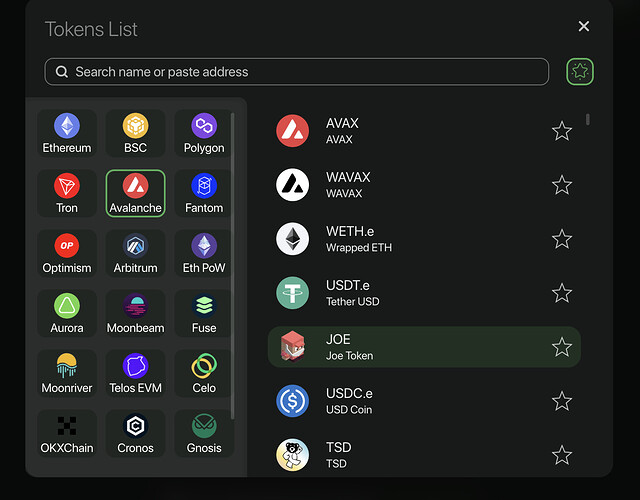640x500 pixels.
Task: Favorite the AVAX token
Action: pyautogui.click(x=562, y=131)
